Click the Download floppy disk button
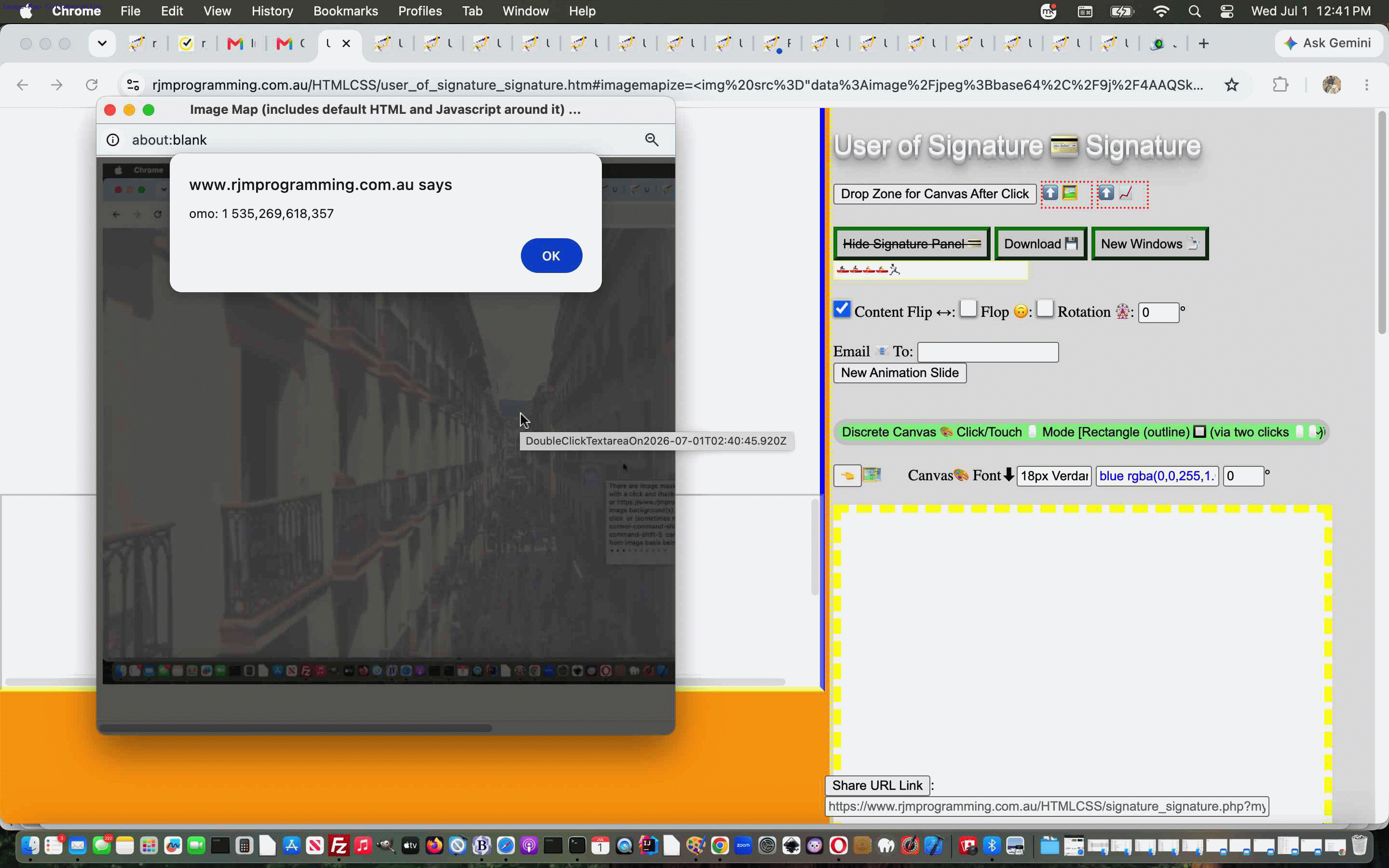This screenshot has width=1389, height=868. pos(1041,244)
